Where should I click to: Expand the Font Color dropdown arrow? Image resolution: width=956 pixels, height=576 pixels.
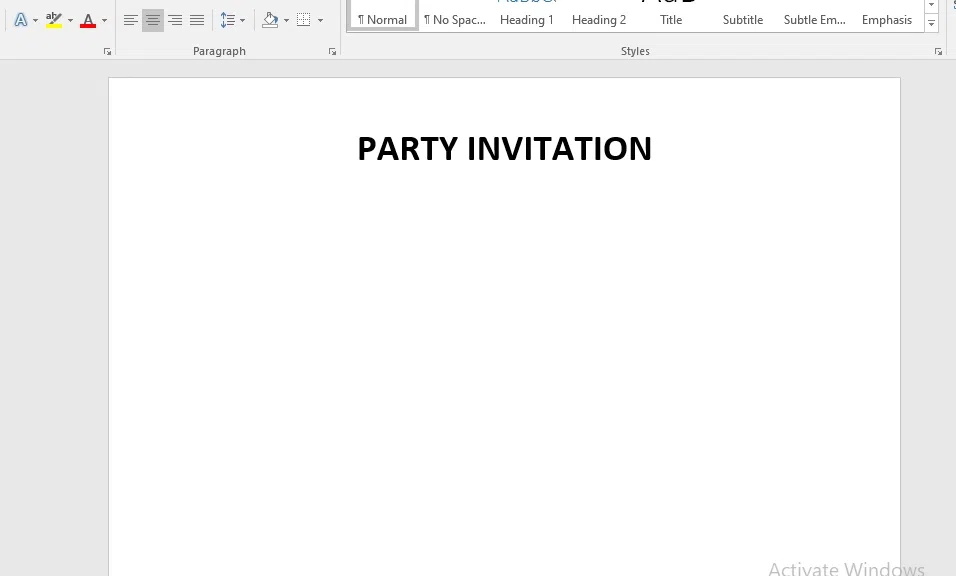tap(103, 20)
